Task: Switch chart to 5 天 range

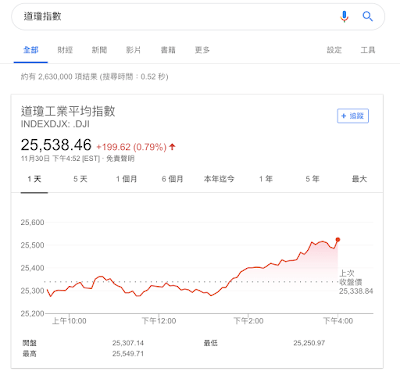Action: (x=80, y=179)
